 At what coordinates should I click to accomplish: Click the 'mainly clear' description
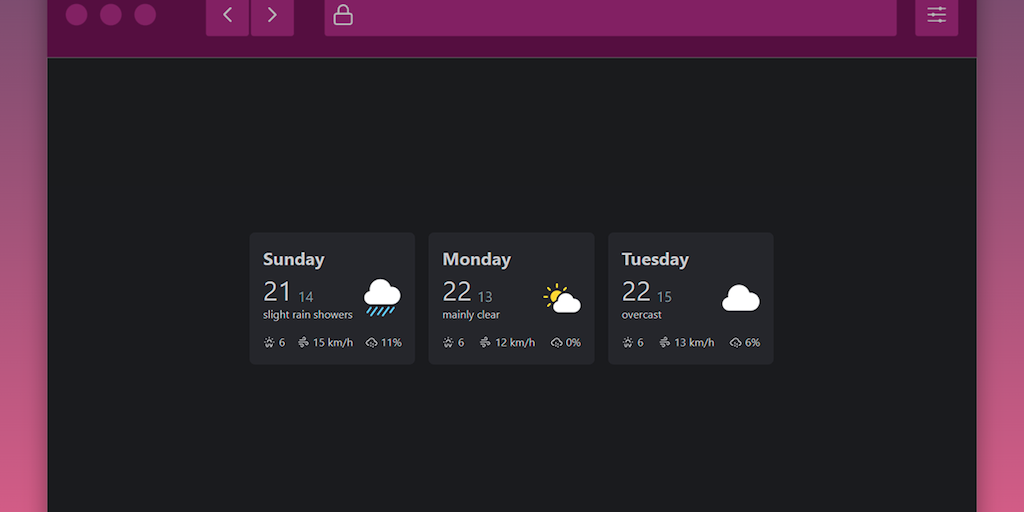pyautogui.click(x=471, y=315)
